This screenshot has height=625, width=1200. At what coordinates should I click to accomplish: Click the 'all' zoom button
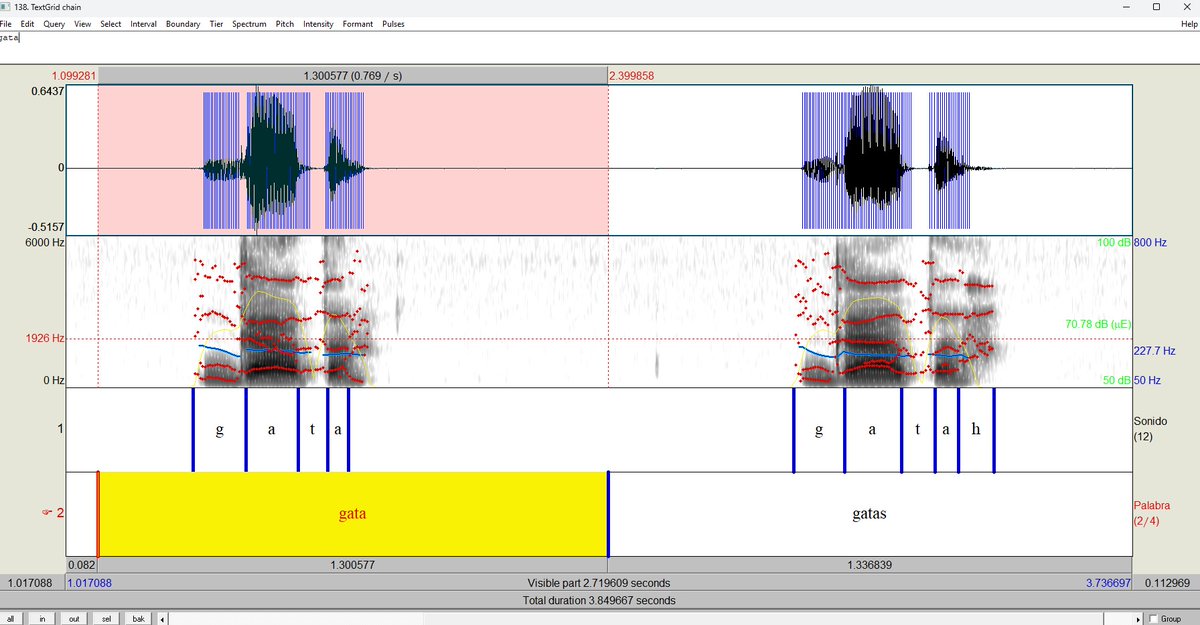tap(12, 618)
